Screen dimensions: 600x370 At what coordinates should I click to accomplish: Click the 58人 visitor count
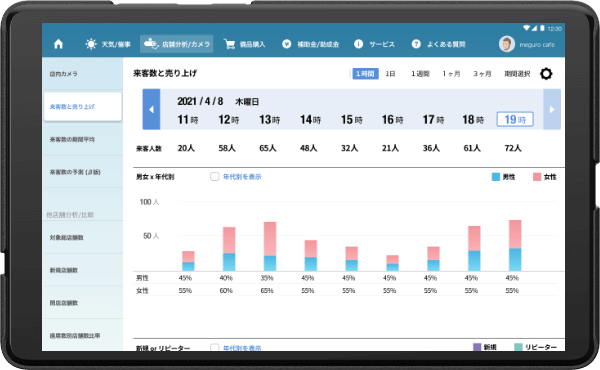227,148
